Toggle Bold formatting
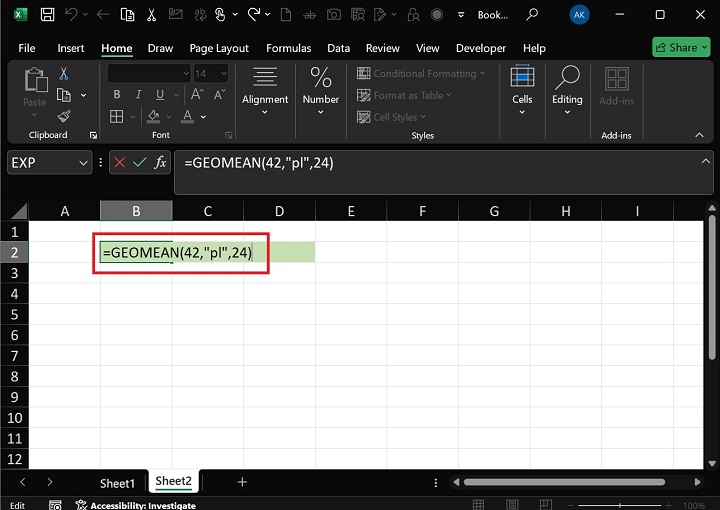Viewport: 720px width, 510px height. tap(117, 95)
